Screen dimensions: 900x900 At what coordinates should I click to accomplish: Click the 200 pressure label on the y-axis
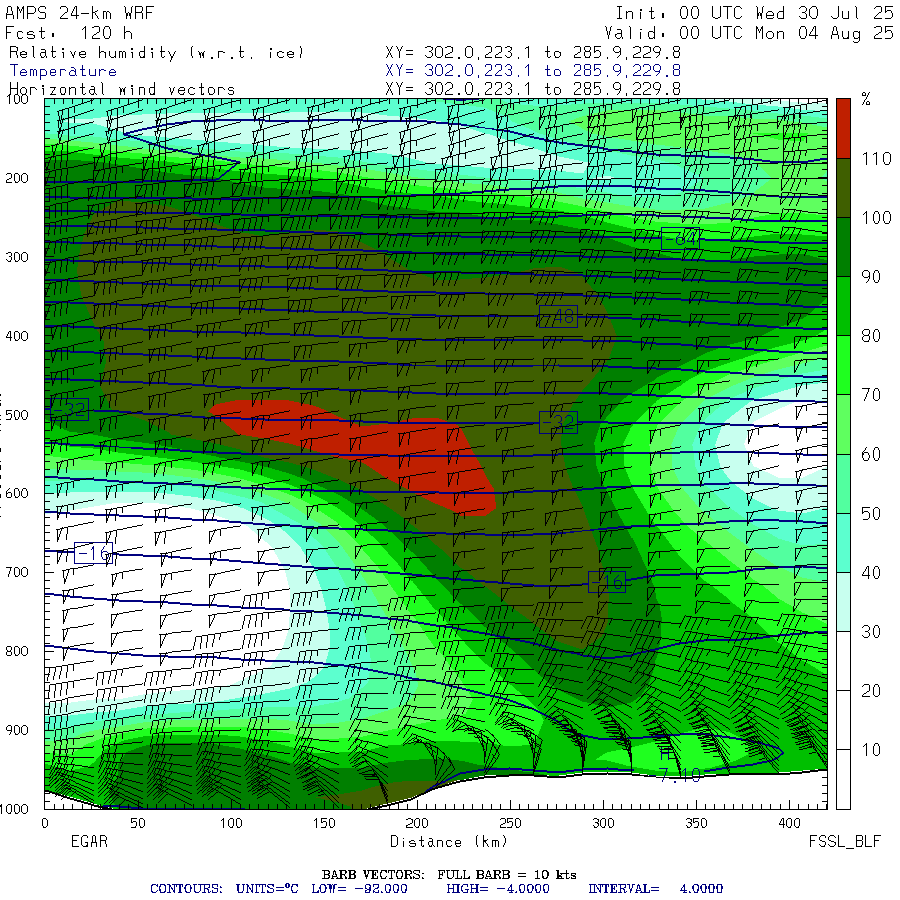(x=17, y=178)
